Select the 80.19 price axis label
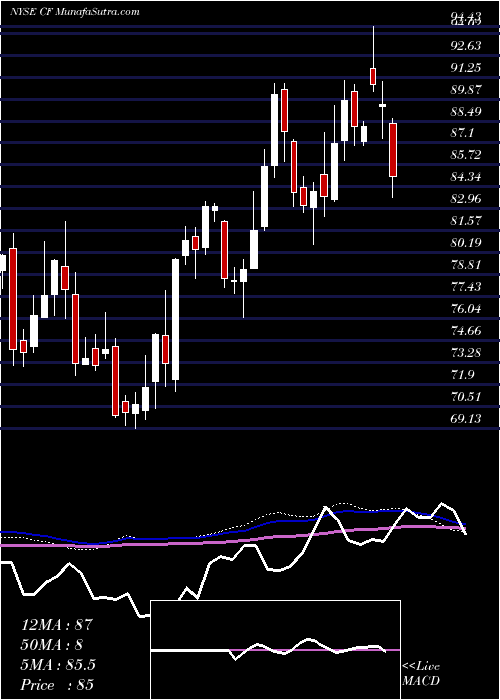The image size is (500, 700). click(465, 243)
